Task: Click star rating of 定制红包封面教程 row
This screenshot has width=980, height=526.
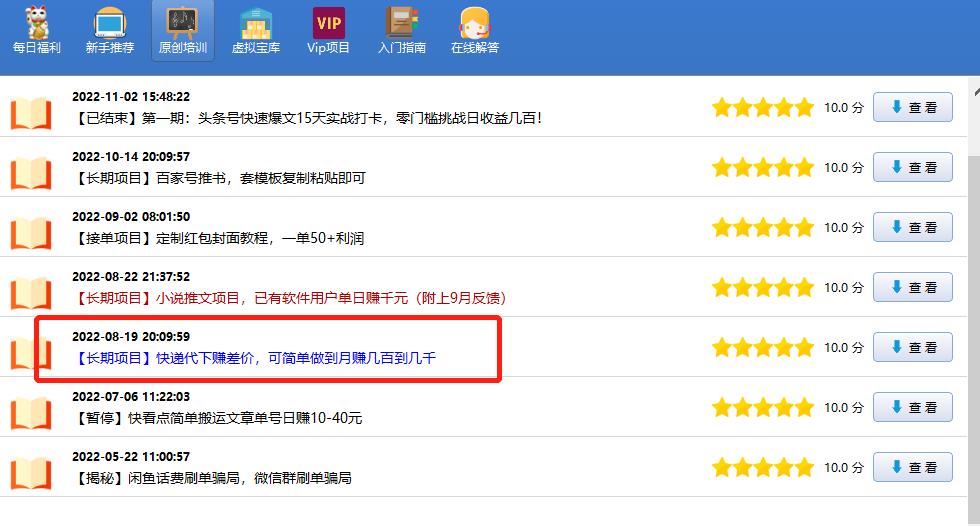Action: 762,227
